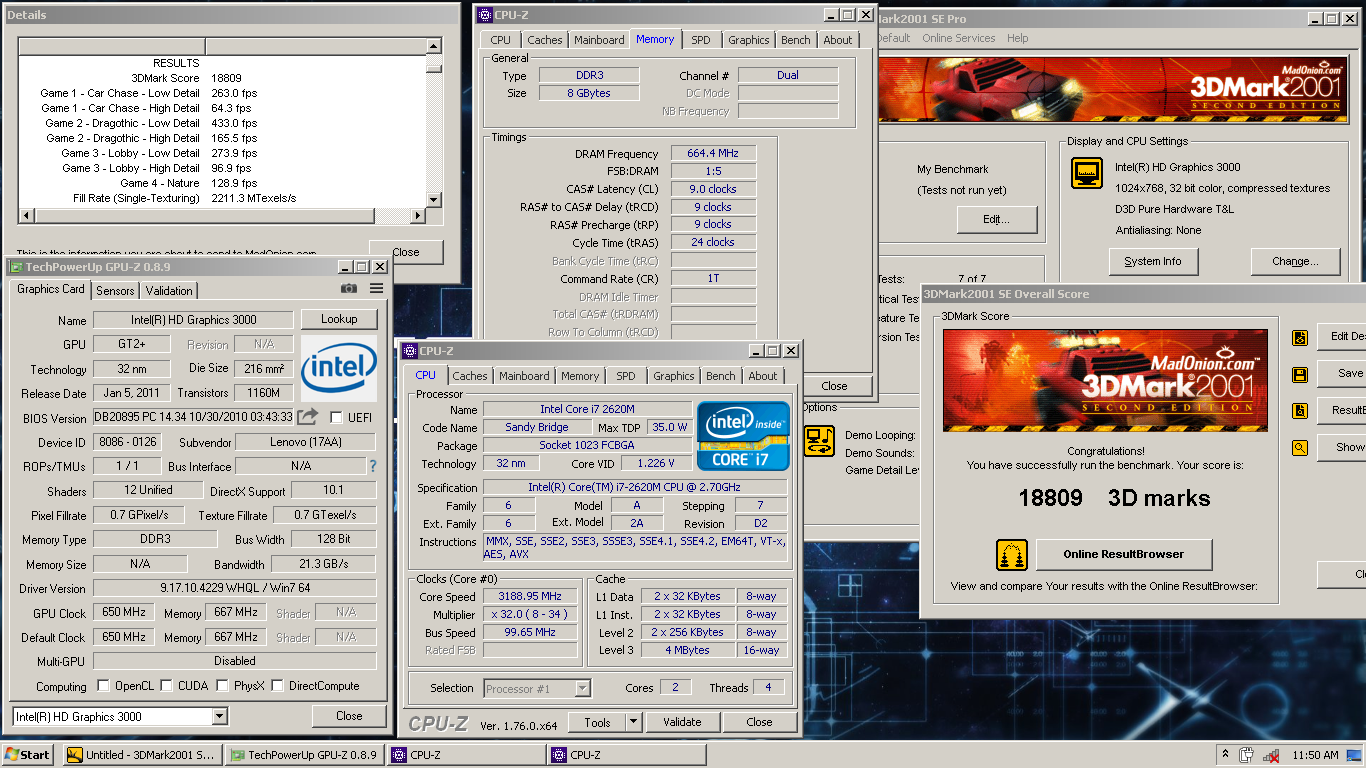
Task: Enable the UEFI checkbox
Action: pos(337,417)
